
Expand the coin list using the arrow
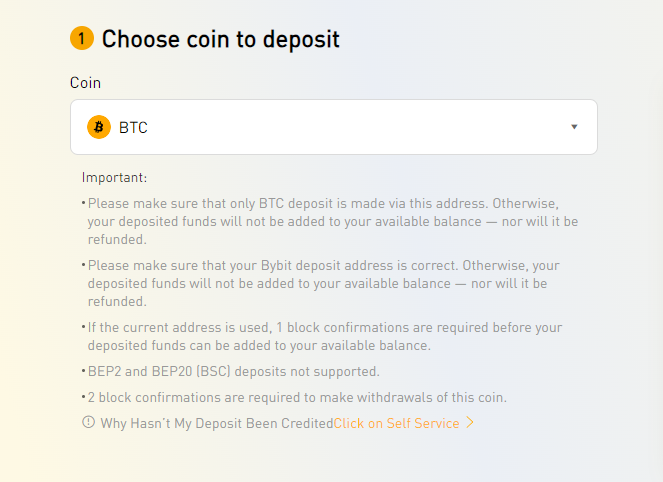[574, 127]
